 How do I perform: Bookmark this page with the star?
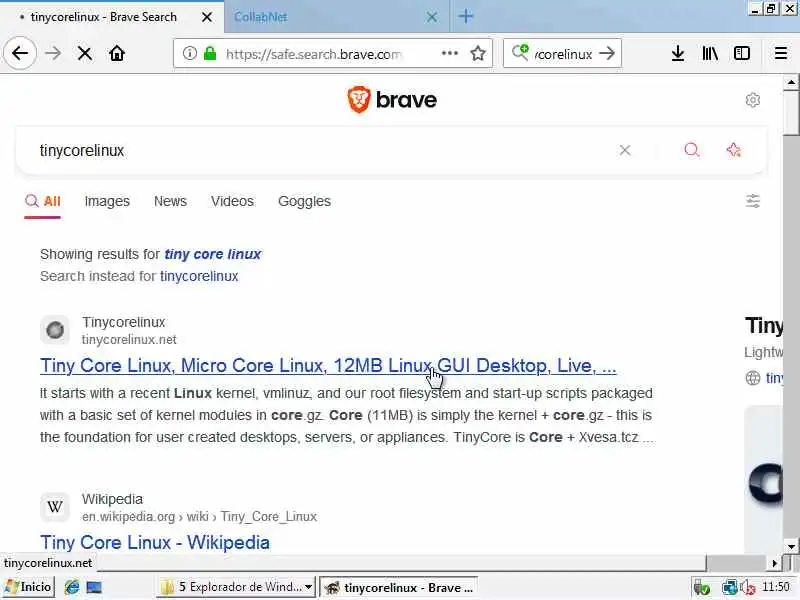point(478,53)
